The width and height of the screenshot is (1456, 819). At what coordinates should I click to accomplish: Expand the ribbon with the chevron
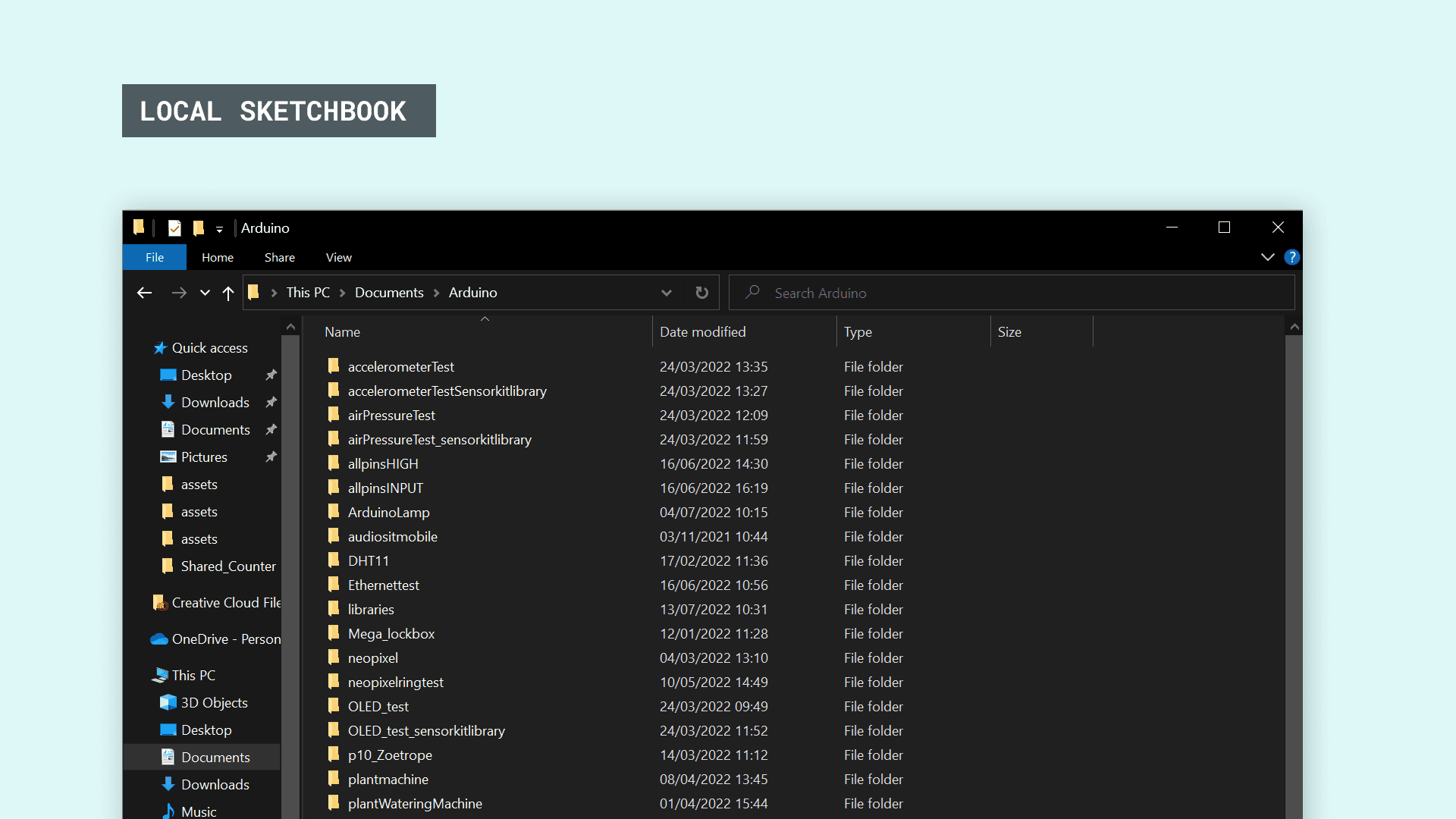click(1267, 257)
